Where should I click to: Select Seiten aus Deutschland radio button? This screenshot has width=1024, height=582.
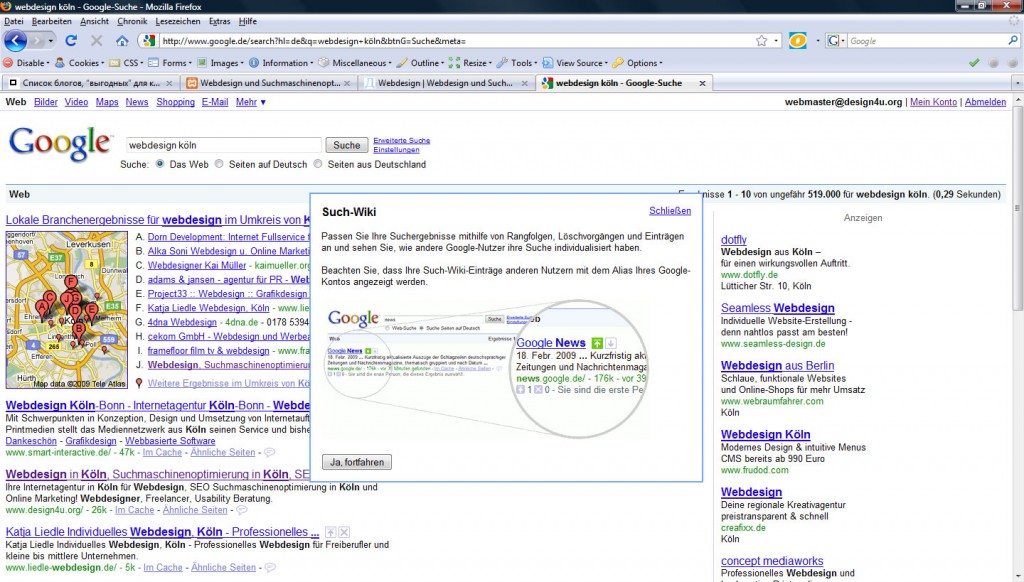318,164
